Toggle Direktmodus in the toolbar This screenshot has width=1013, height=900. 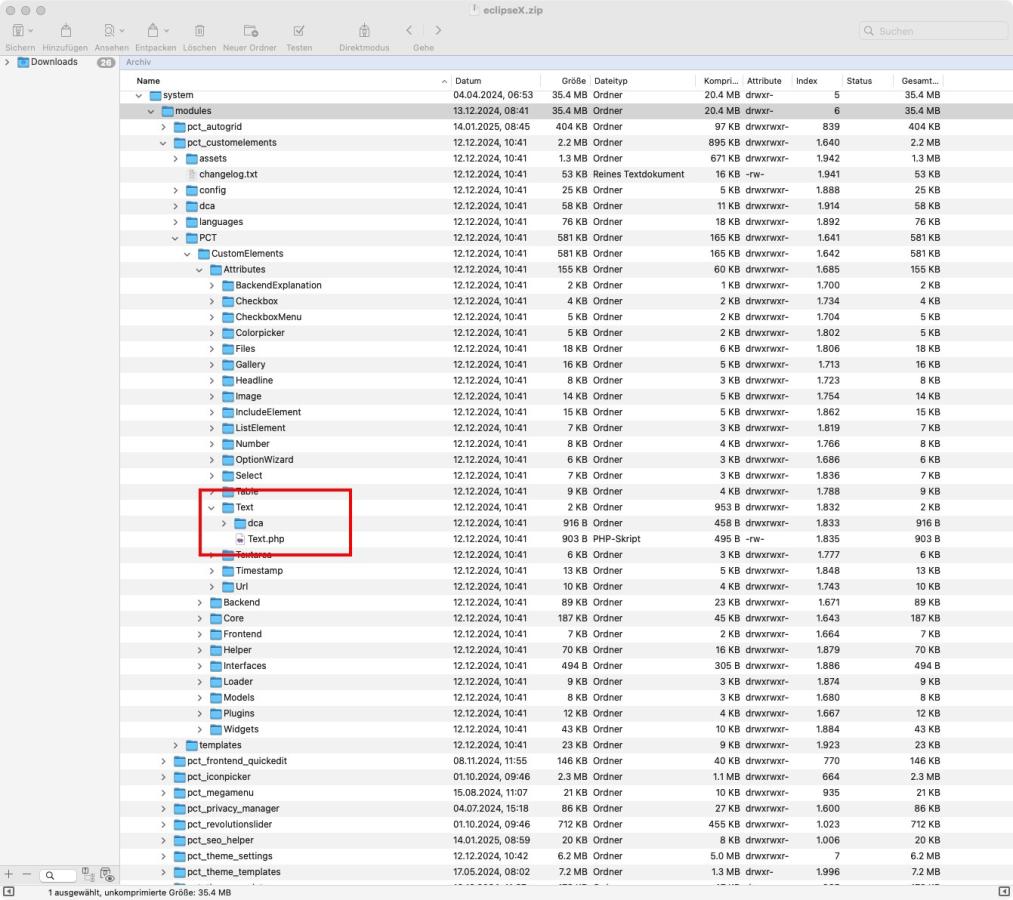(364, 31)
